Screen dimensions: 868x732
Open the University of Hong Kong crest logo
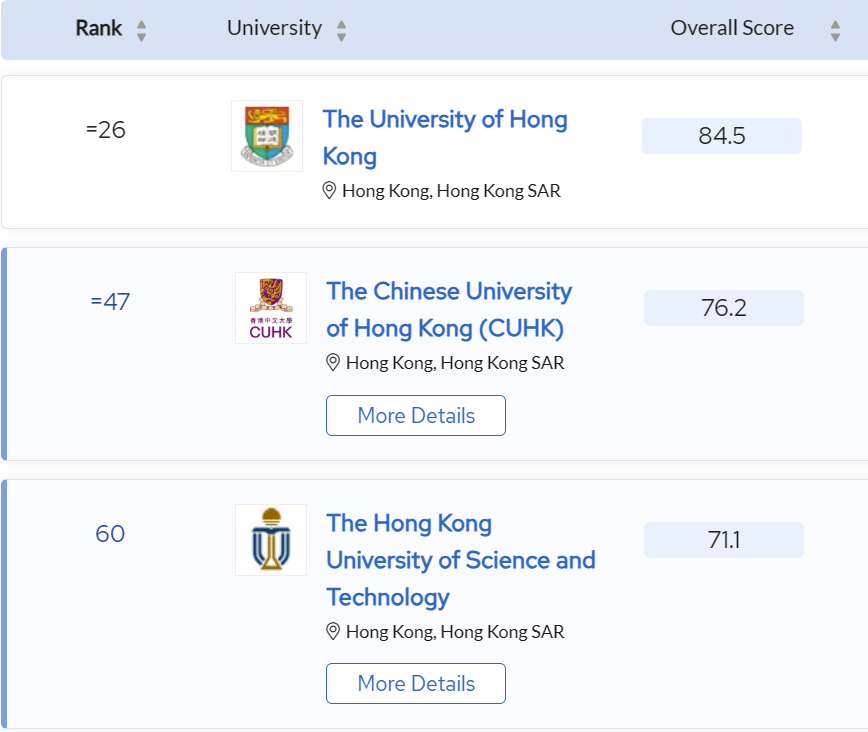click(267, 136)
